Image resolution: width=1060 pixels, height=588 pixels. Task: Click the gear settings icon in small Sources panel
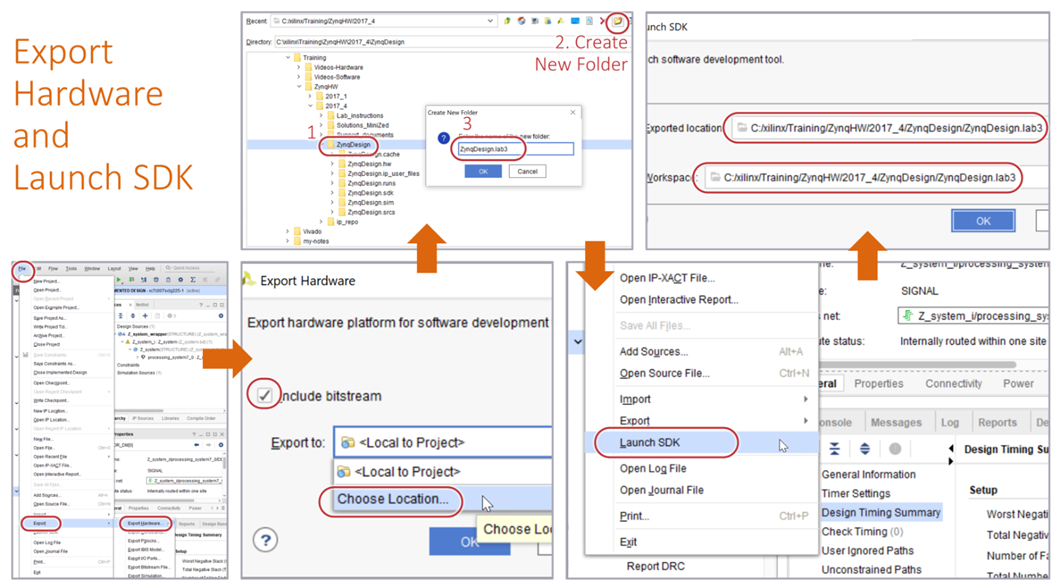[x=220, y=316]
